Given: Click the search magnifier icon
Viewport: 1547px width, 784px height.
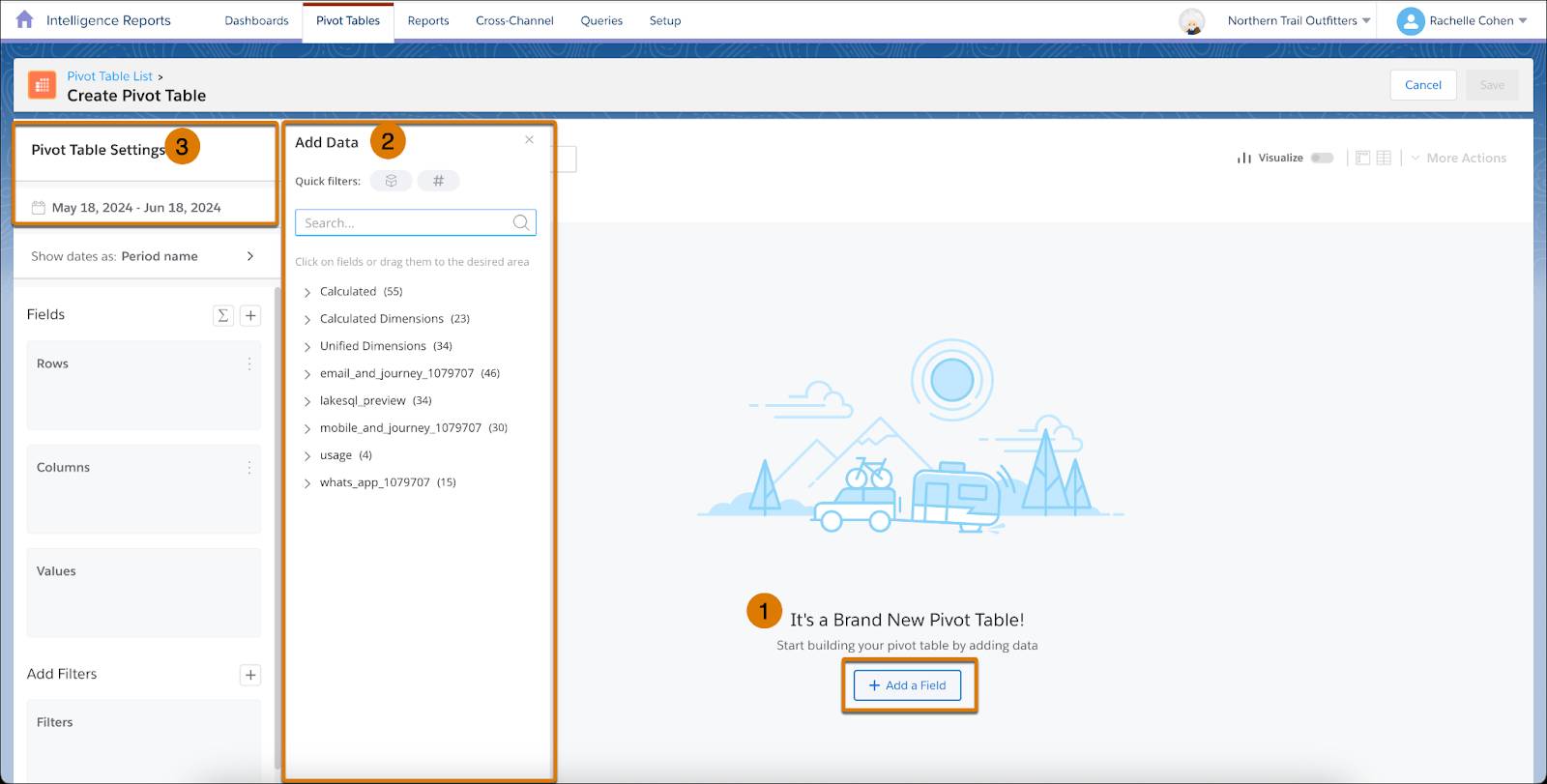Looking at the screenshot, I should click(x=521, y=222).
